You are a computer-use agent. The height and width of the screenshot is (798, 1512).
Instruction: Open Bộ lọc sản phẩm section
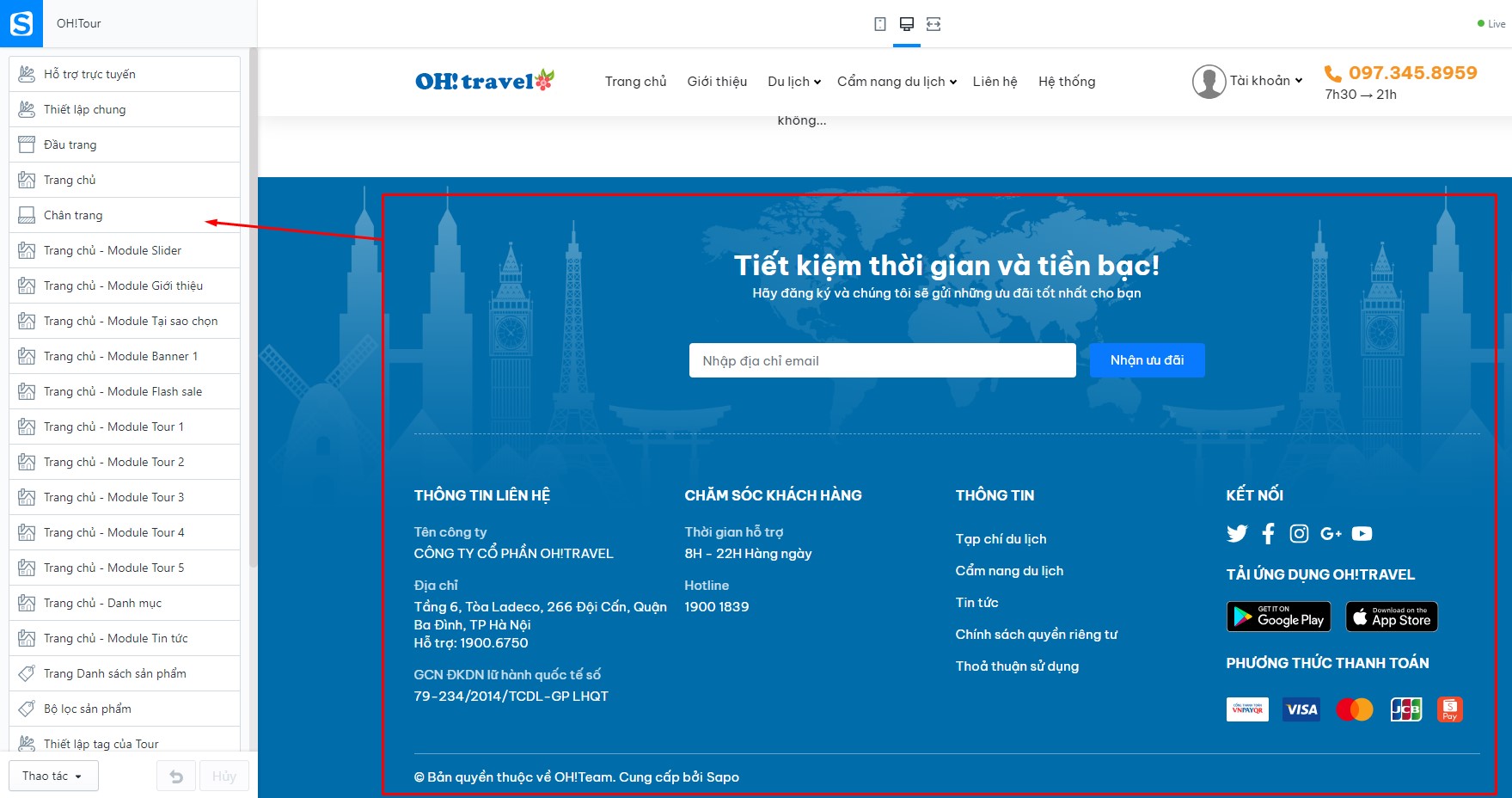pos(125,709)
